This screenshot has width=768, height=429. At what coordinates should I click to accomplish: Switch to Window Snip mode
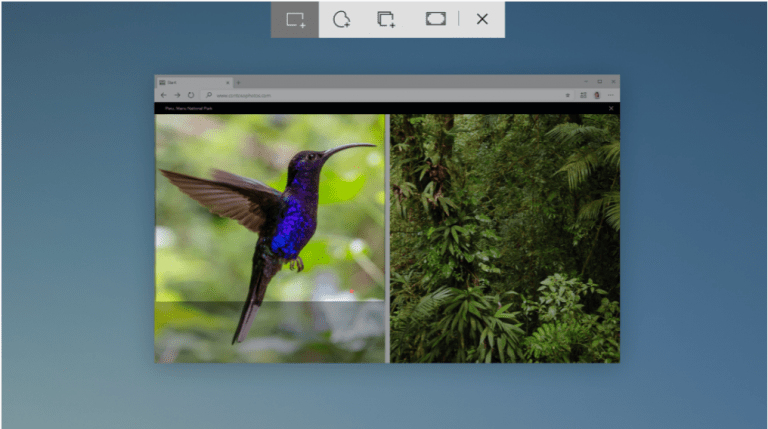pos(386,19)
